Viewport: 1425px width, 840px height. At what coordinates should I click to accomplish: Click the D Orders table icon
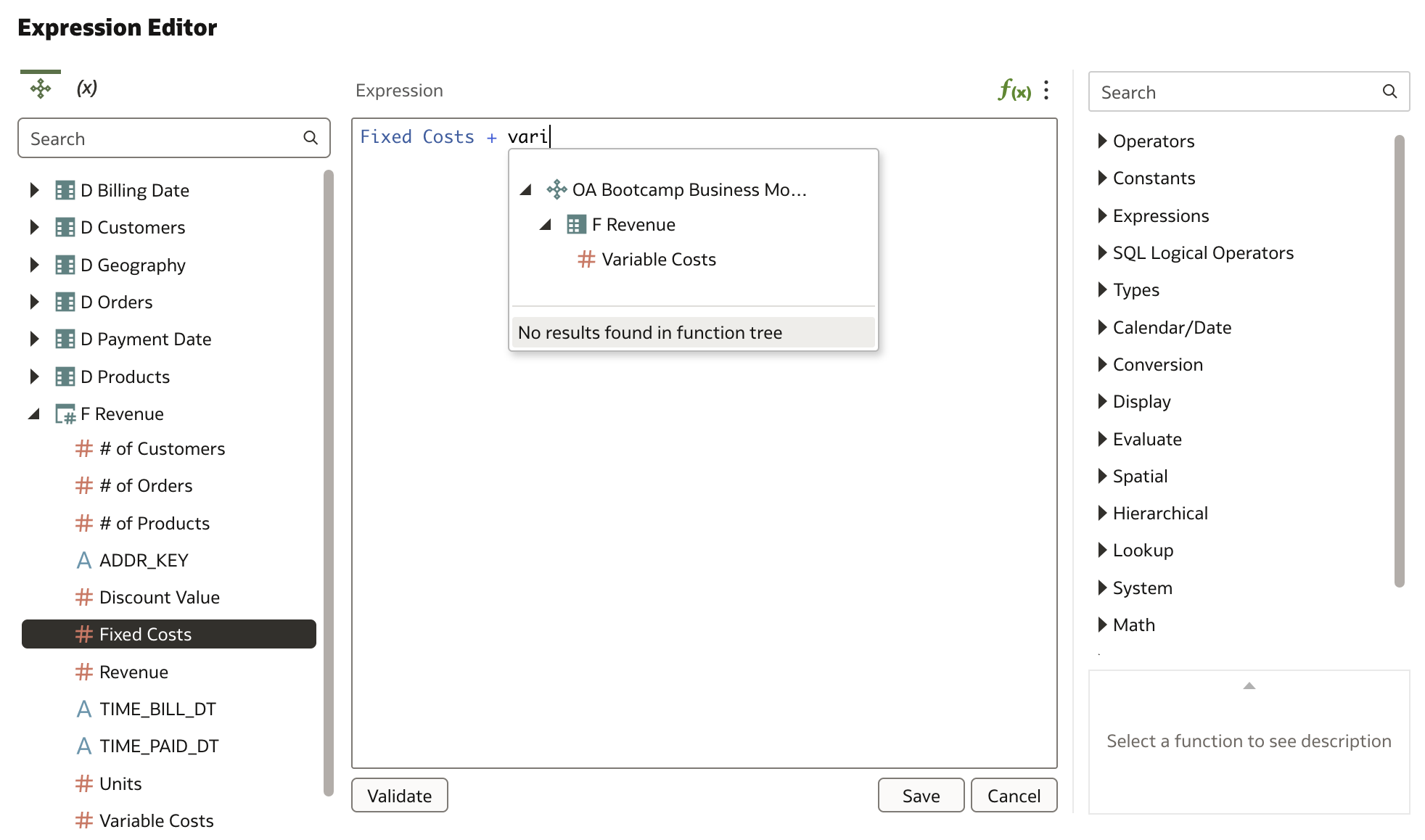click(x=65, y=302)
